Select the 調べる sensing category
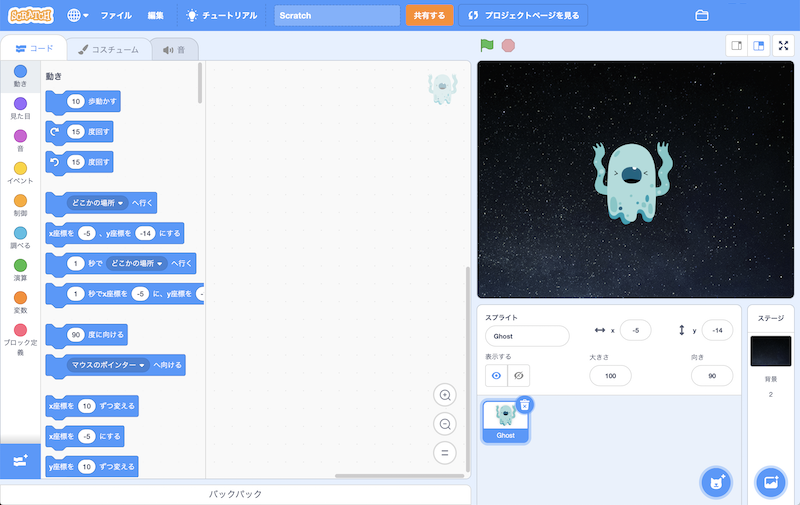The image size is (800, 505). [x=20, y=237]
